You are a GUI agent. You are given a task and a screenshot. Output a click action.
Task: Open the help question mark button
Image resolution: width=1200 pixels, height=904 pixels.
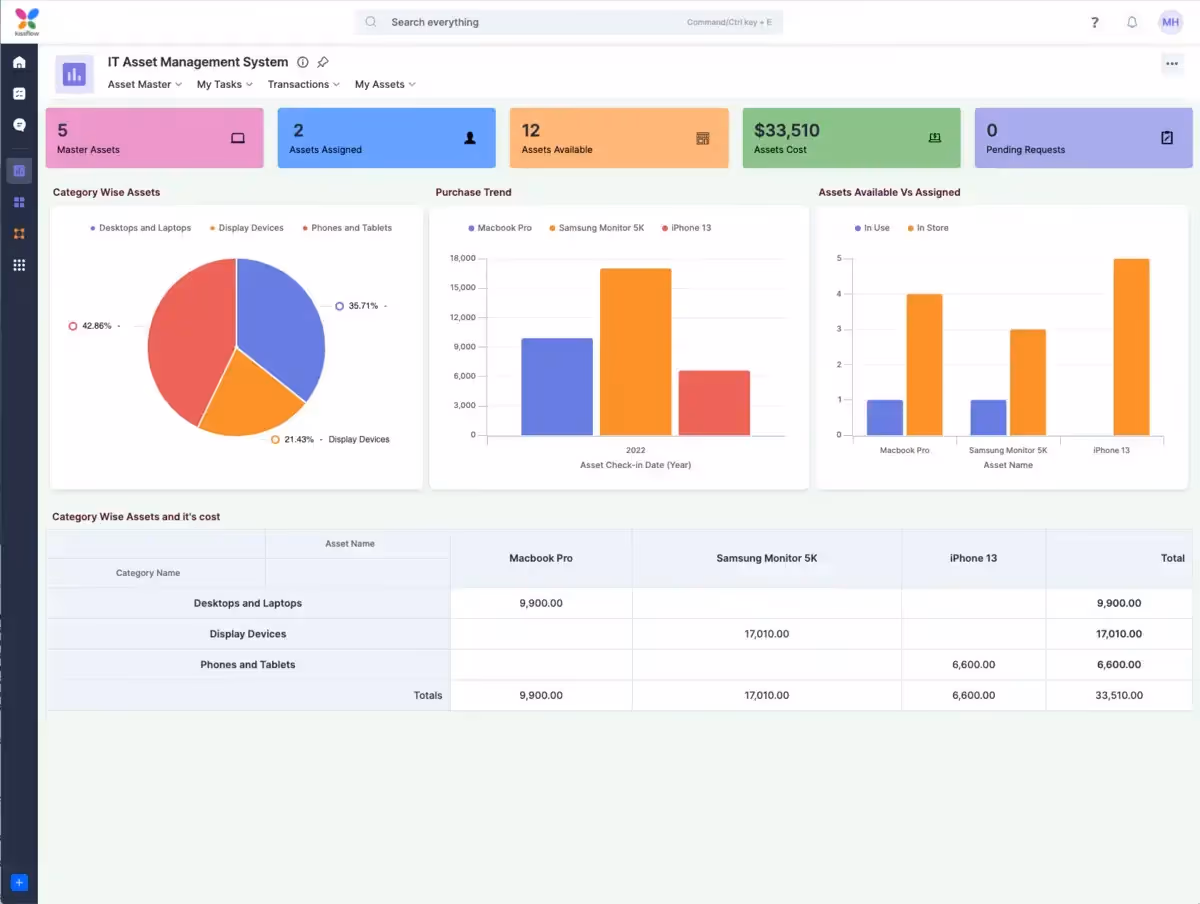[x=1094, y=21]
